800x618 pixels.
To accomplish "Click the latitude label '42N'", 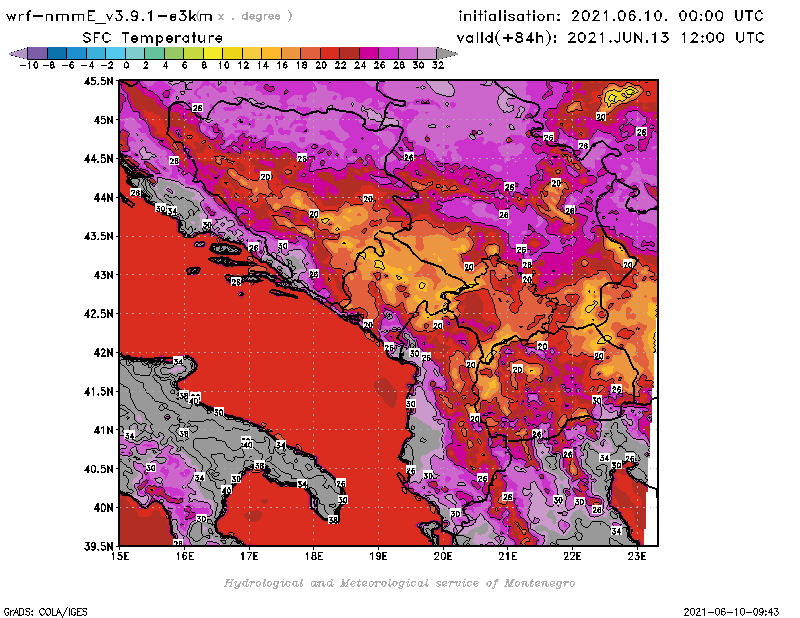I will click(103, 353).
